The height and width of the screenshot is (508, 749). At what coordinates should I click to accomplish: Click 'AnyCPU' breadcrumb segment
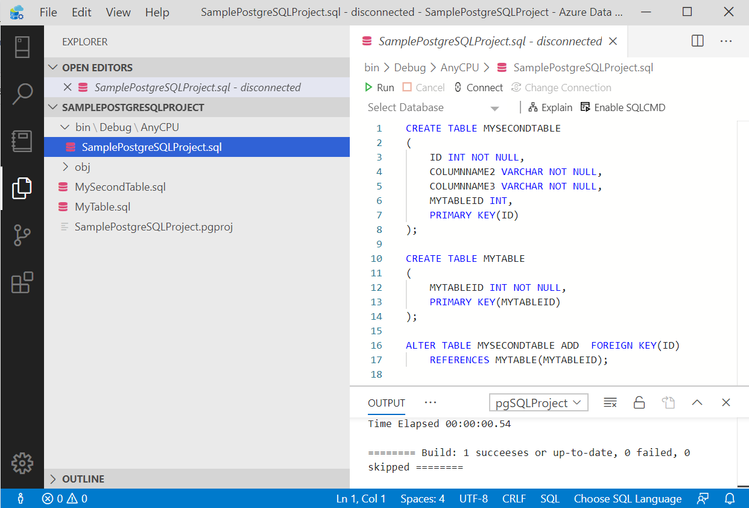460,67
